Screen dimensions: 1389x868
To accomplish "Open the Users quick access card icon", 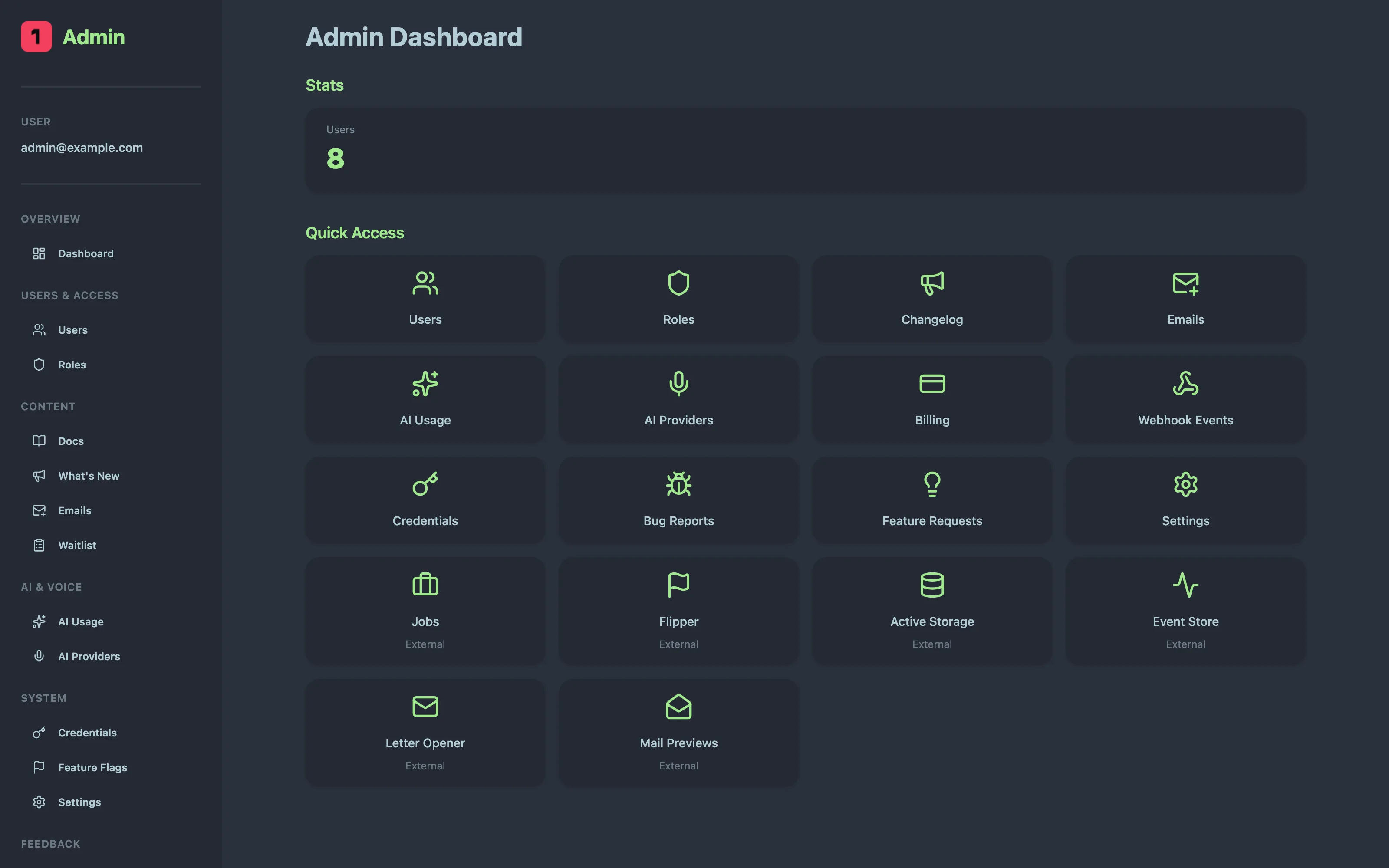I will click(x=425, y=283).
